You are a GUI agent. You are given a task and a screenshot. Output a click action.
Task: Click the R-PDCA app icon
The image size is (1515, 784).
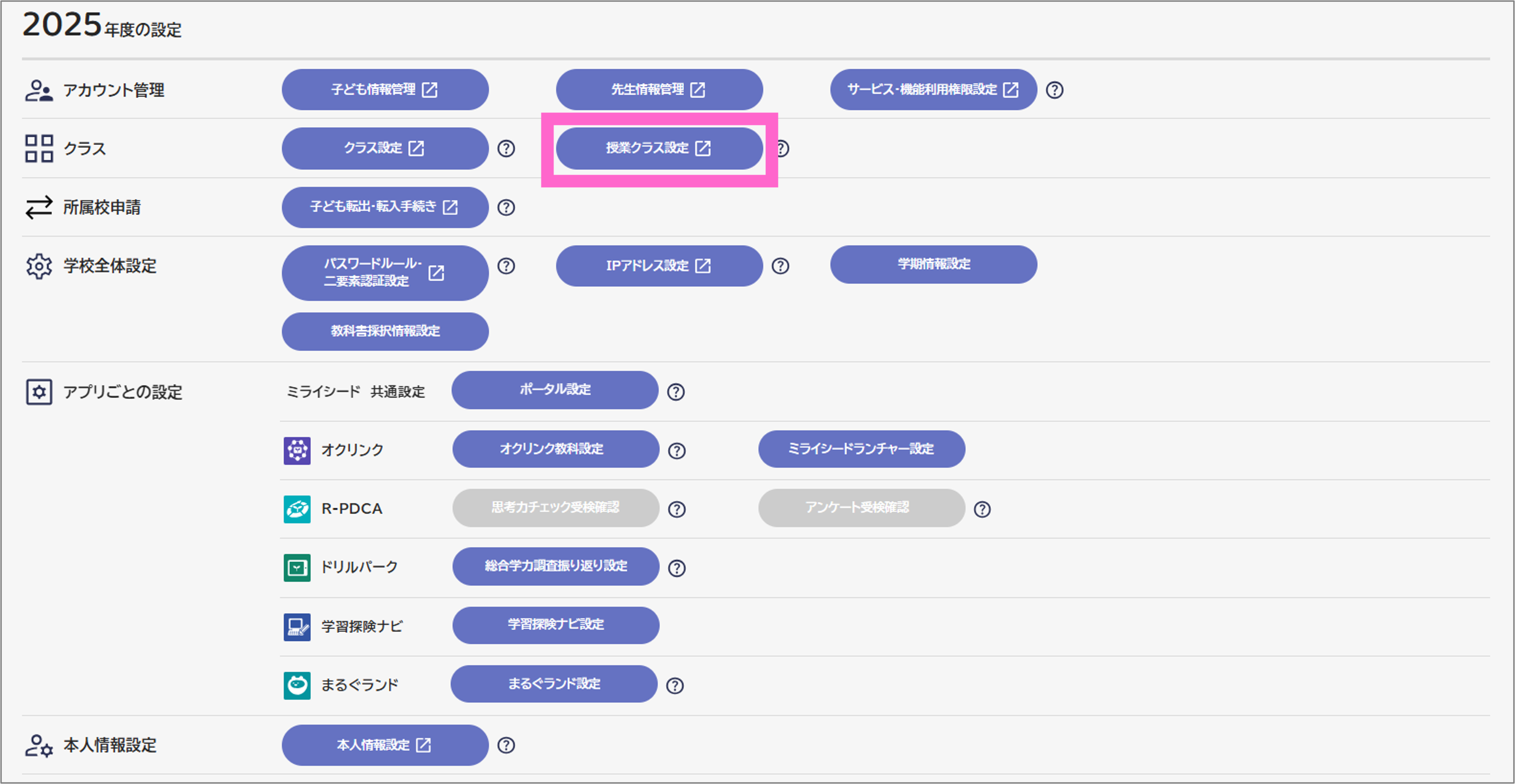[x=297, y=509]
